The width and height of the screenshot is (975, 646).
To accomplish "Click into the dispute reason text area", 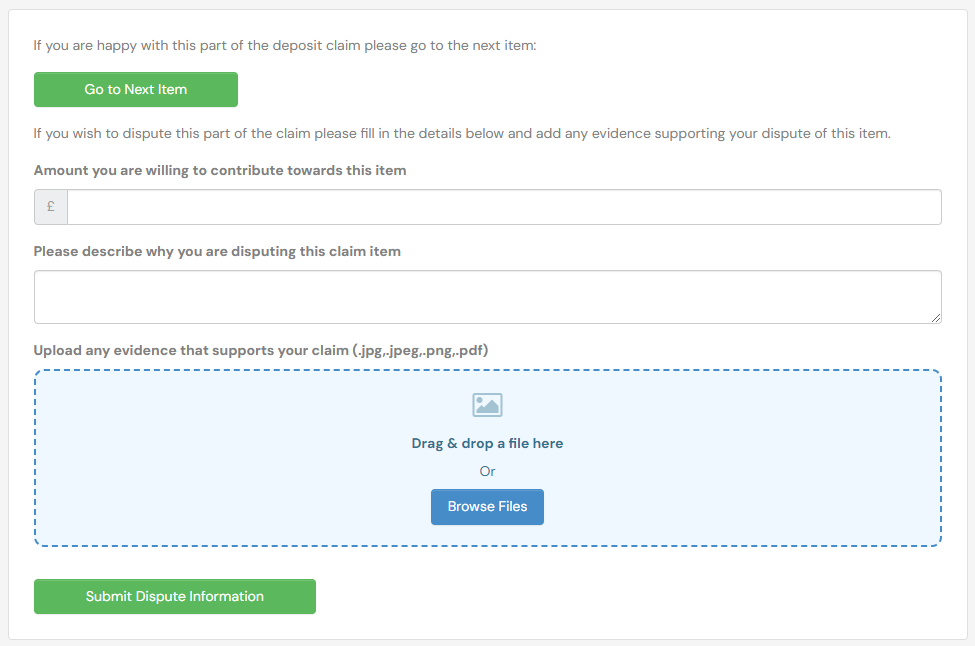I will [x=486, y=296].
